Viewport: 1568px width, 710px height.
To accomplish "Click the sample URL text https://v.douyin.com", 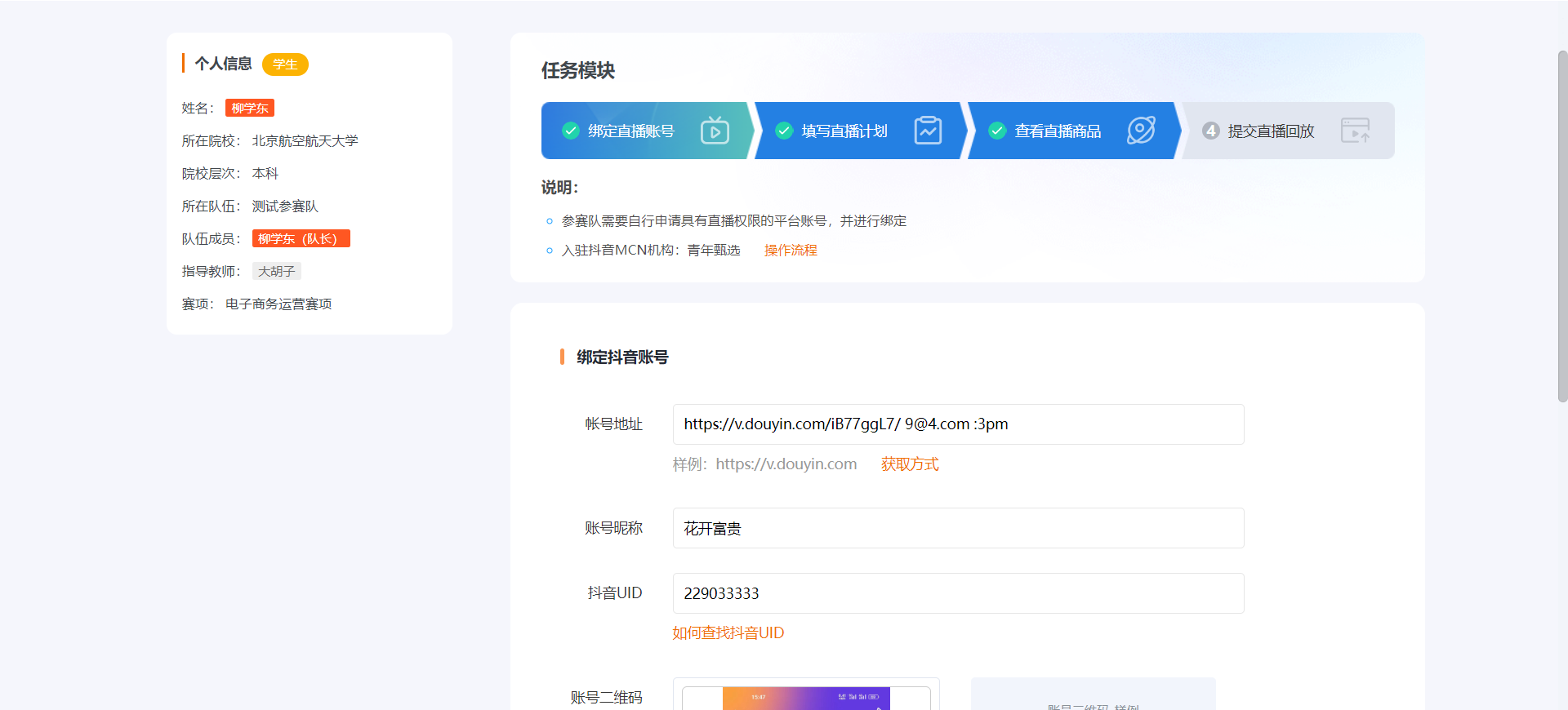I will 786,464.
